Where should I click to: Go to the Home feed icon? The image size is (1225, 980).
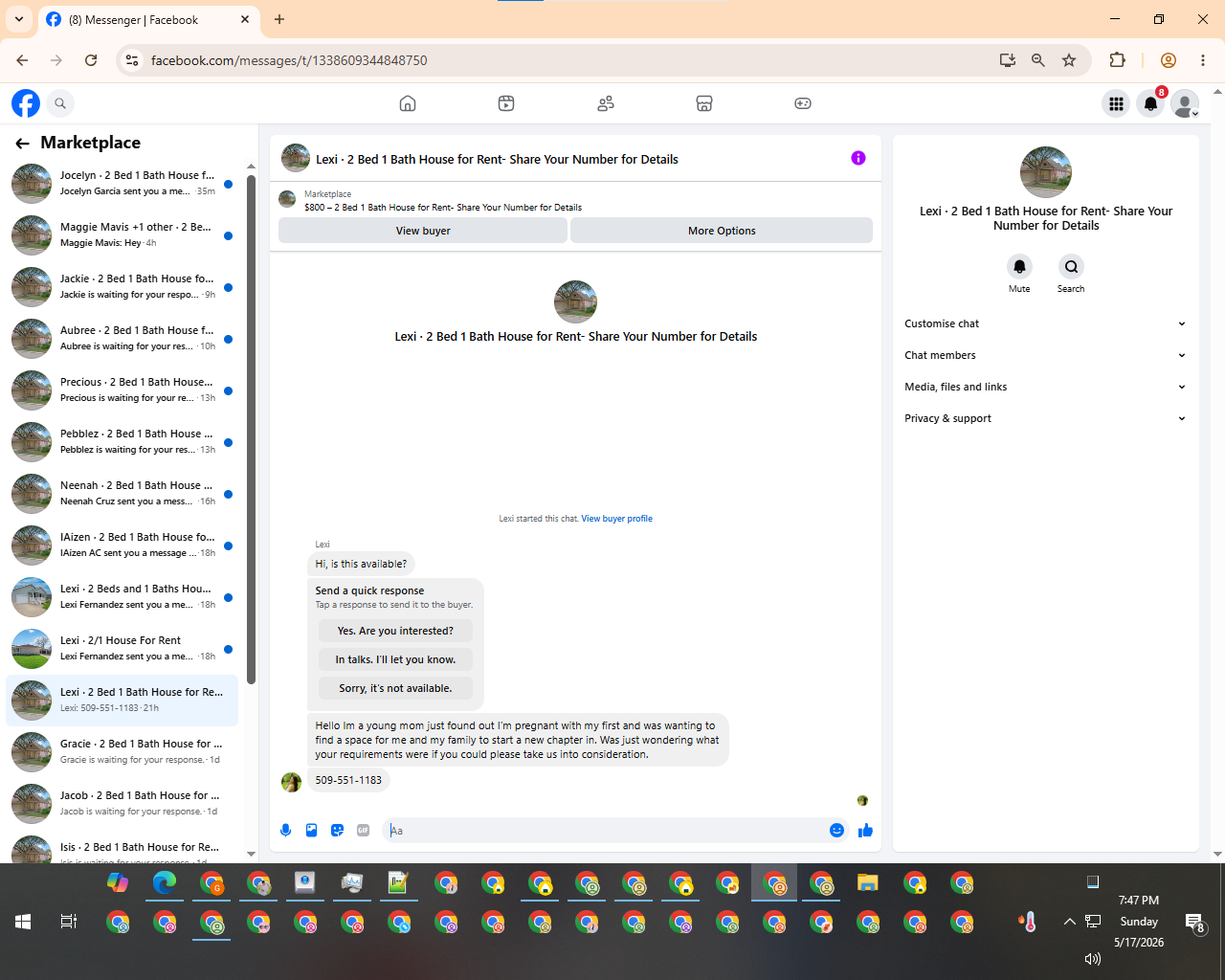[408, 103]
